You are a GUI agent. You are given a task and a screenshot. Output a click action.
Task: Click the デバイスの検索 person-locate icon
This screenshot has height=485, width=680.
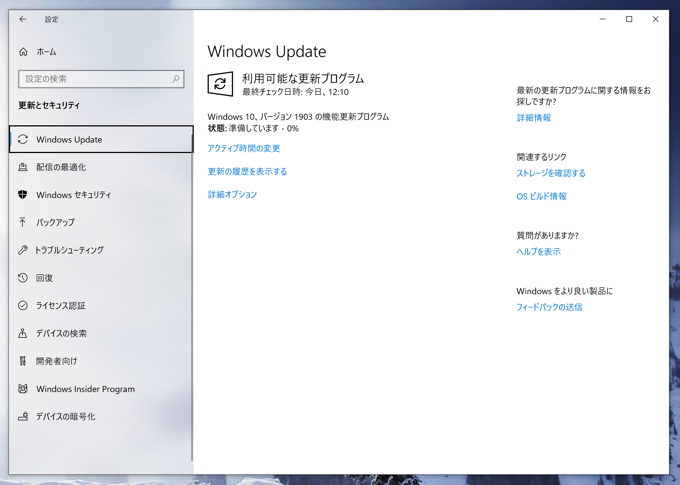click(x=23, y=333)
